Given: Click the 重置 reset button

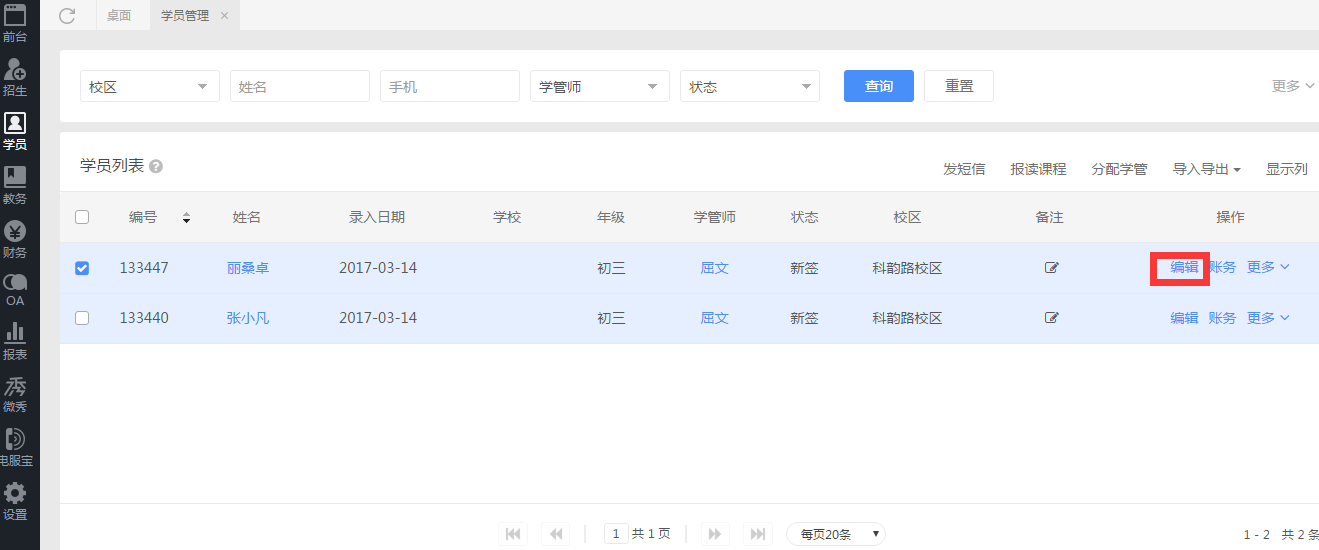Looking at the screenshot, I should 959,86.
